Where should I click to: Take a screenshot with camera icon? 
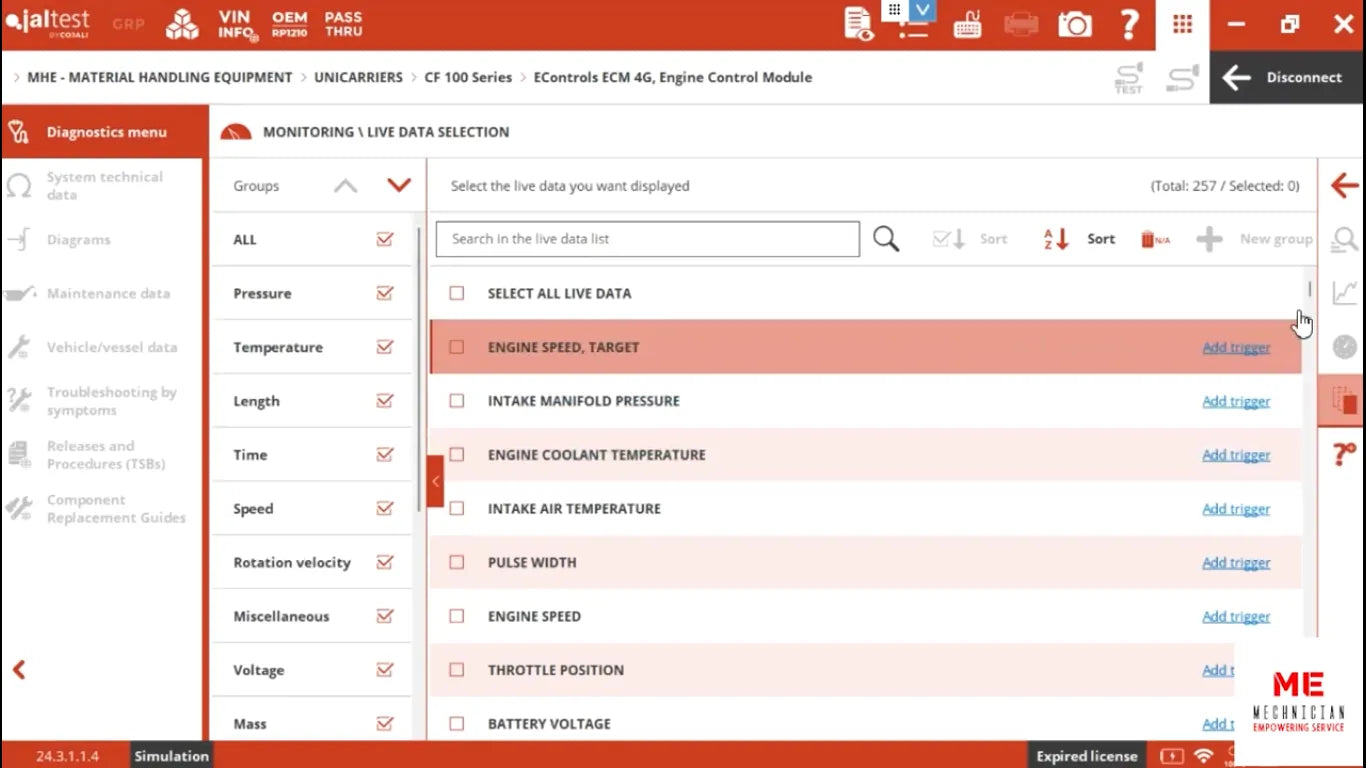pyautogui.click(x=1075, y=25)
